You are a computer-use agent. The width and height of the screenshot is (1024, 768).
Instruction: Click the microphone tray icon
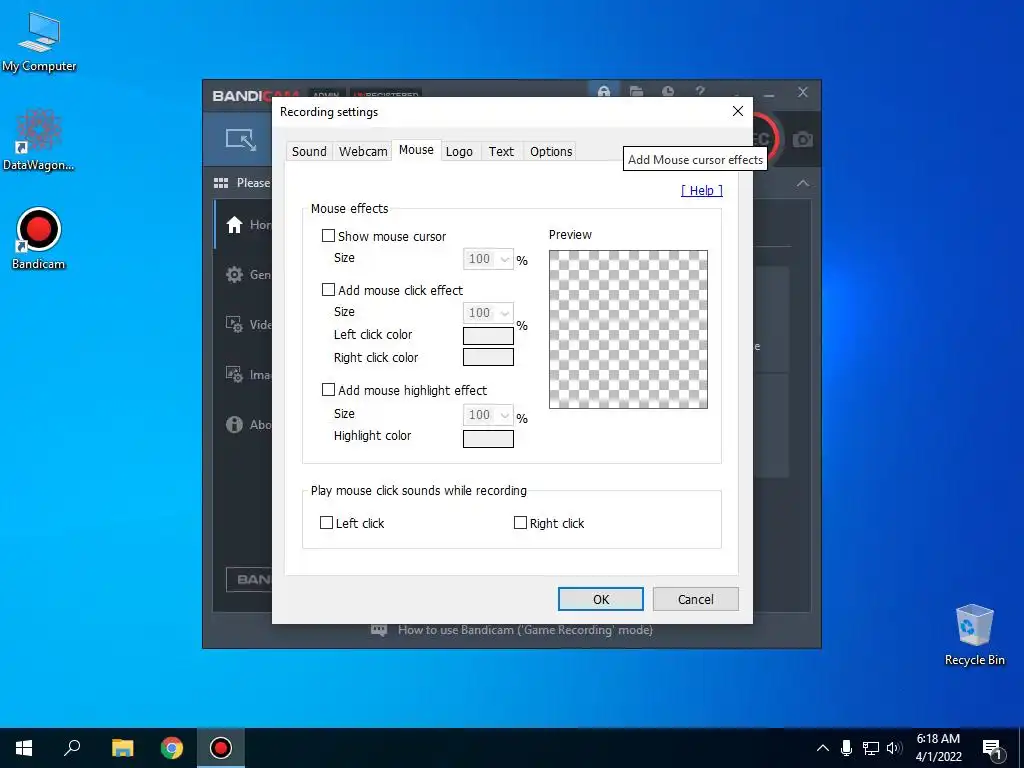[x=846, y=748]
